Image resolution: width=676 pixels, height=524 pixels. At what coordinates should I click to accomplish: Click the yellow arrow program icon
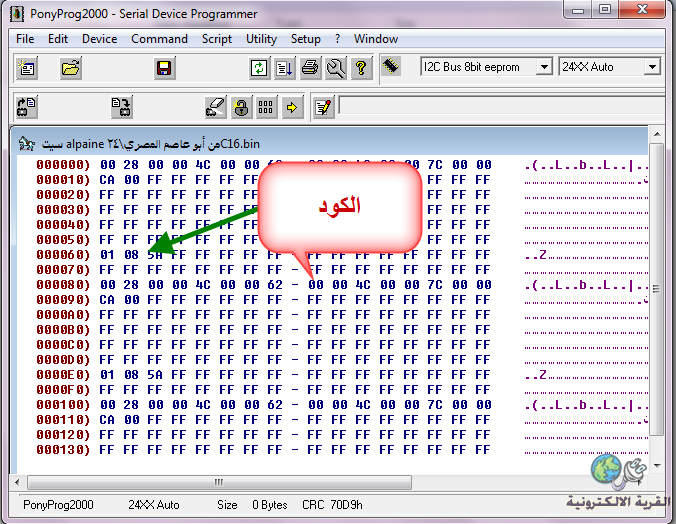[292, 107]
